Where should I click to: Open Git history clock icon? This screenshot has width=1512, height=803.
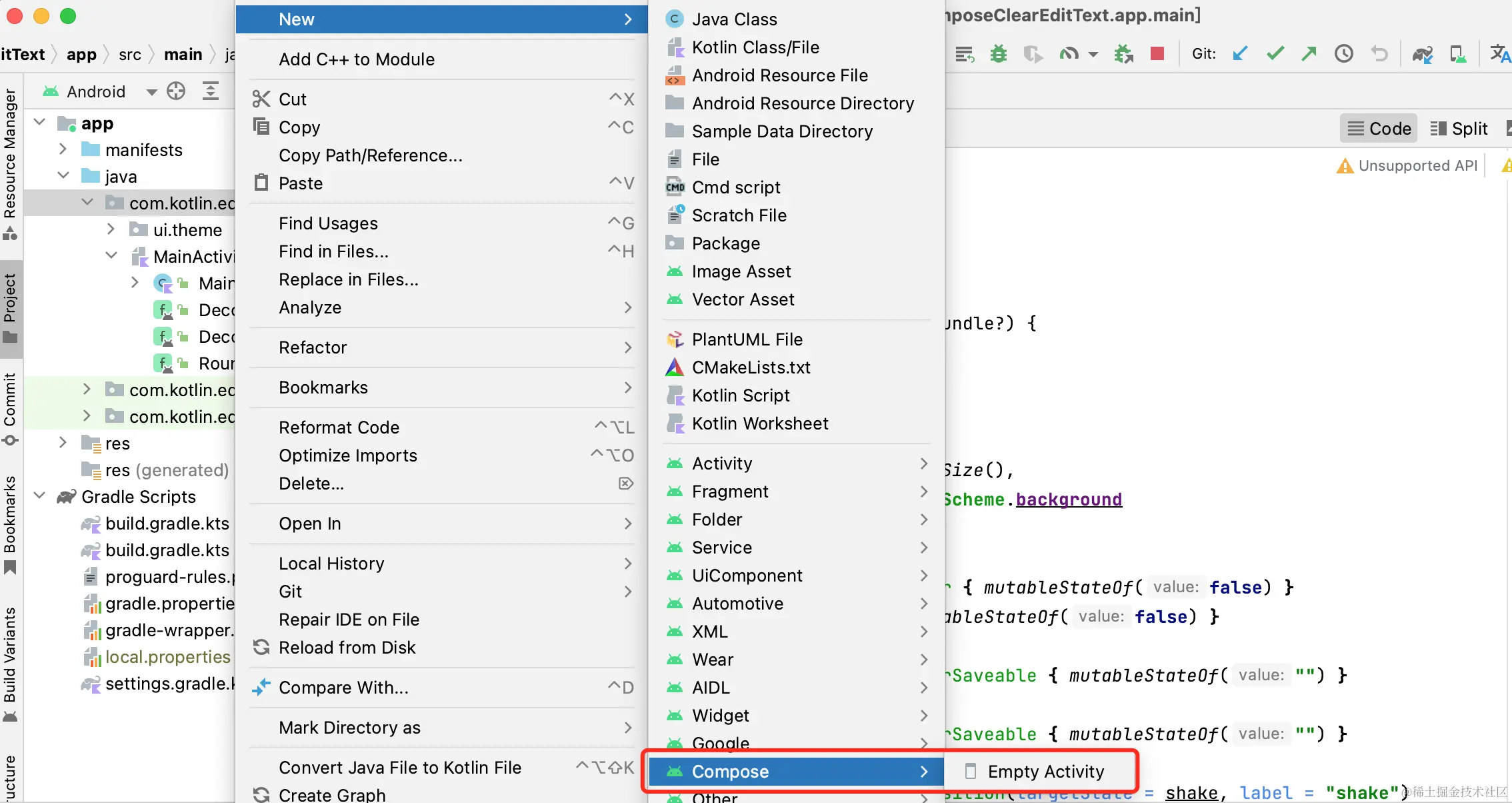click(x=1343, y=54)
